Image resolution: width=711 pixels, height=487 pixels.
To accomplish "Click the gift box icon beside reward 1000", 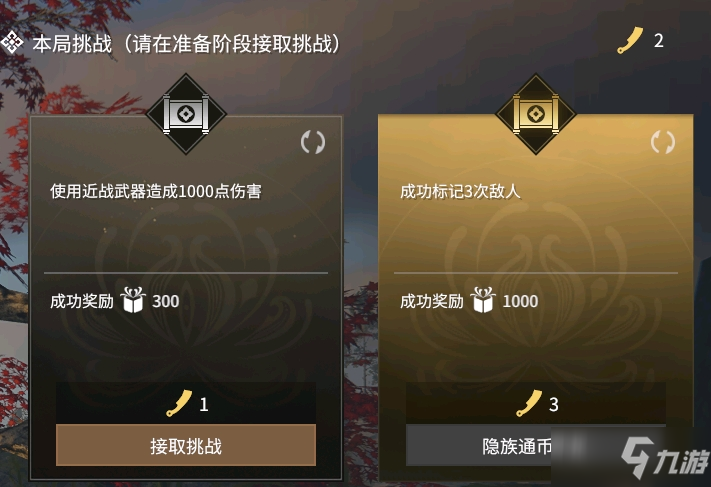I will pos(483,300).
